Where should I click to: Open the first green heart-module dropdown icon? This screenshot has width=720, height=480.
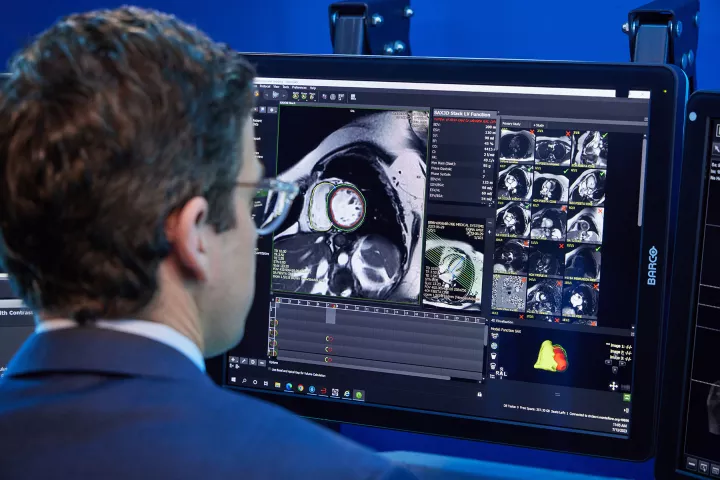tap(296, 96)
